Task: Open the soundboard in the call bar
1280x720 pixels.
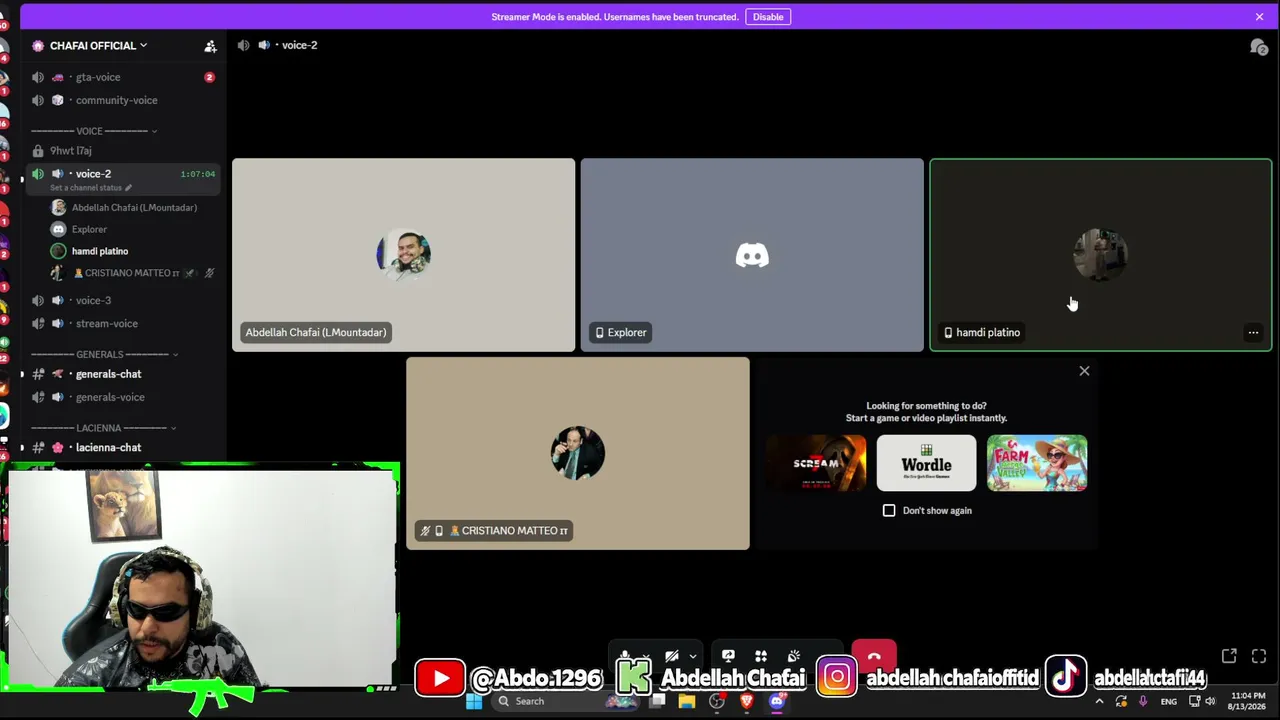Action: 794,656
